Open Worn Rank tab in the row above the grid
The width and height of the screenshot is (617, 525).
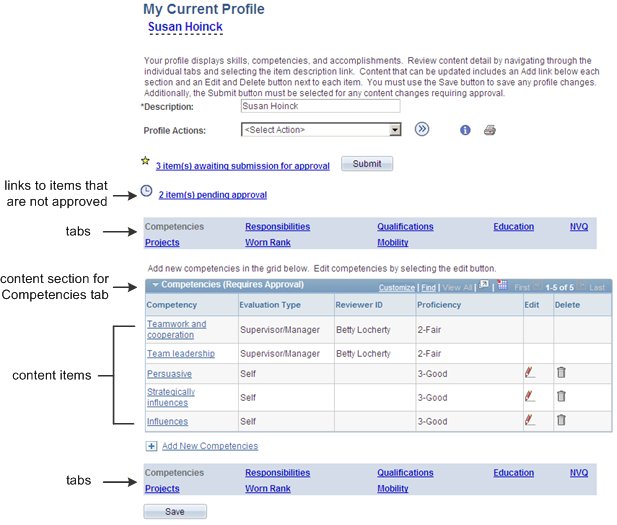click(268, 242)
